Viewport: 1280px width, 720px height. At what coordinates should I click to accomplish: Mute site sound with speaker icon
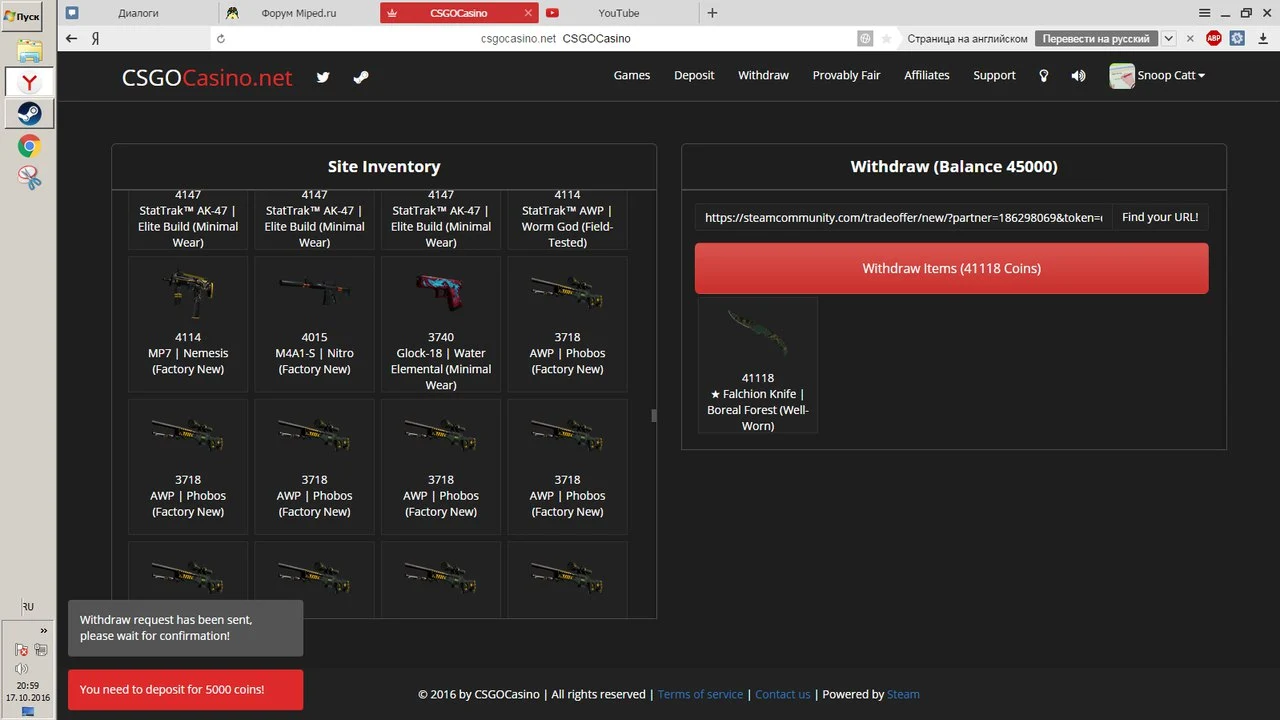[x=1078, y=76]
